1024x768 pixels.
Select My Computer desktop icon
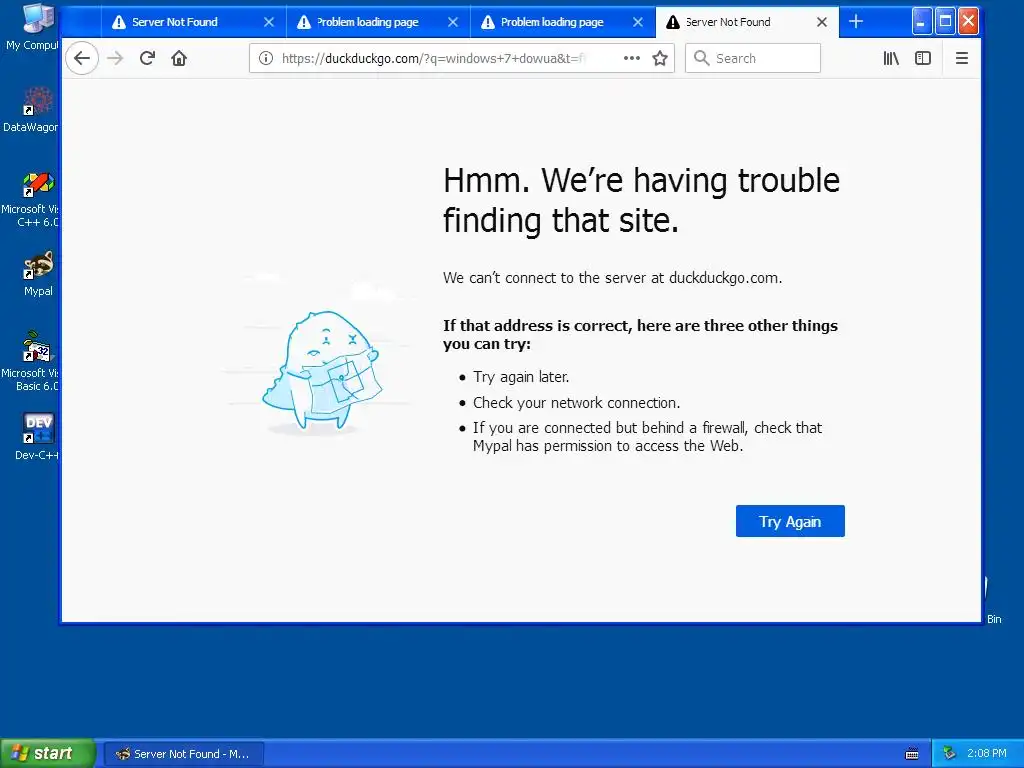point(31,27)
